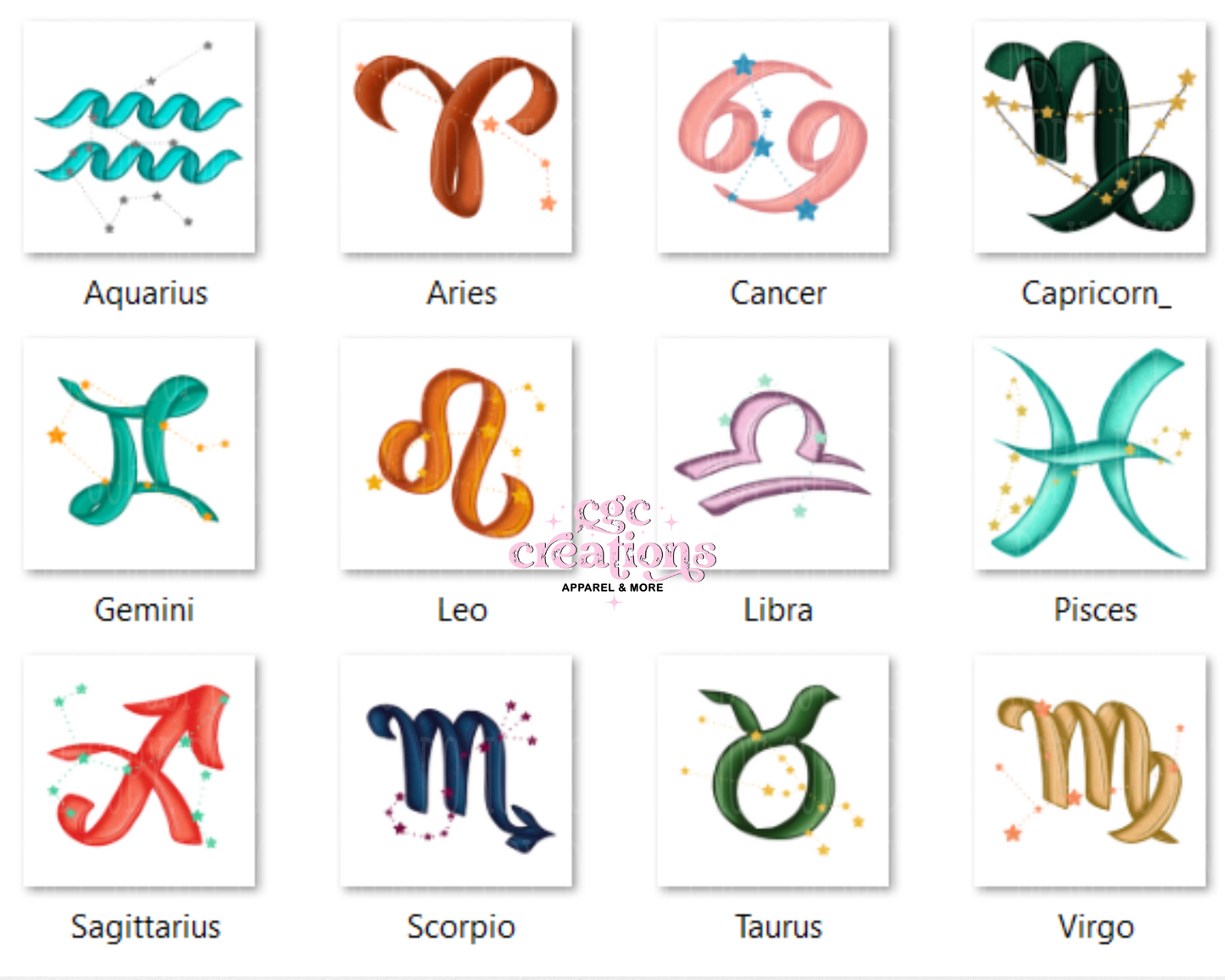
Task: Click the Pisces file name label
Action: pos(1095,610)
